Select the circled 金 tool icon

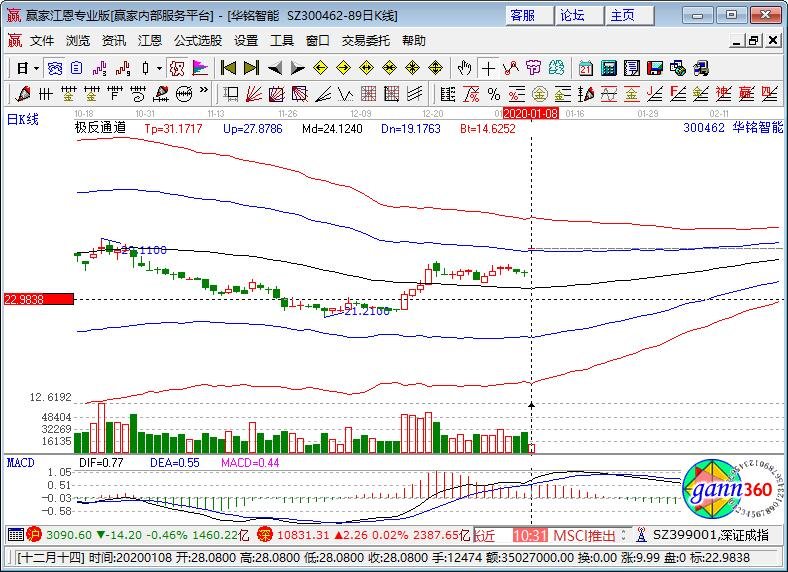540,93
